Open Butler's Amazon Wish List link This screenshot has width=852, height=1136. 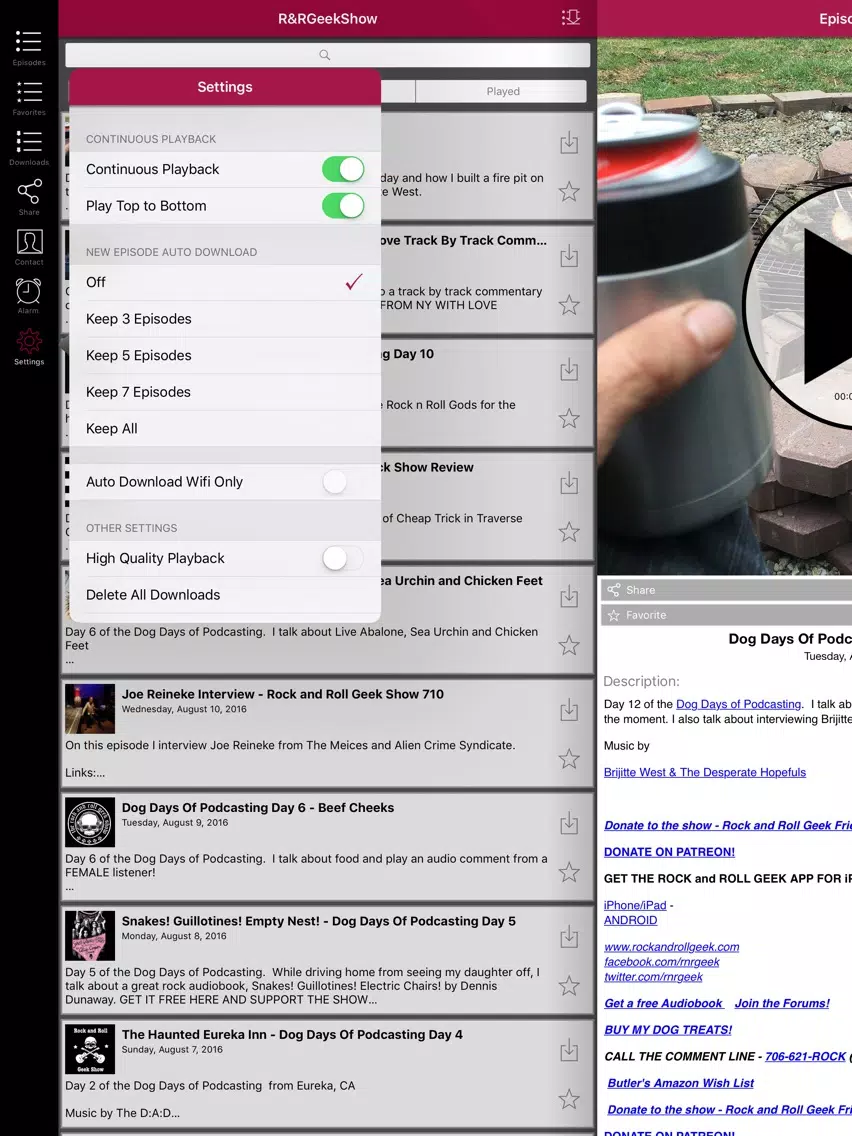click(680, 1083)
